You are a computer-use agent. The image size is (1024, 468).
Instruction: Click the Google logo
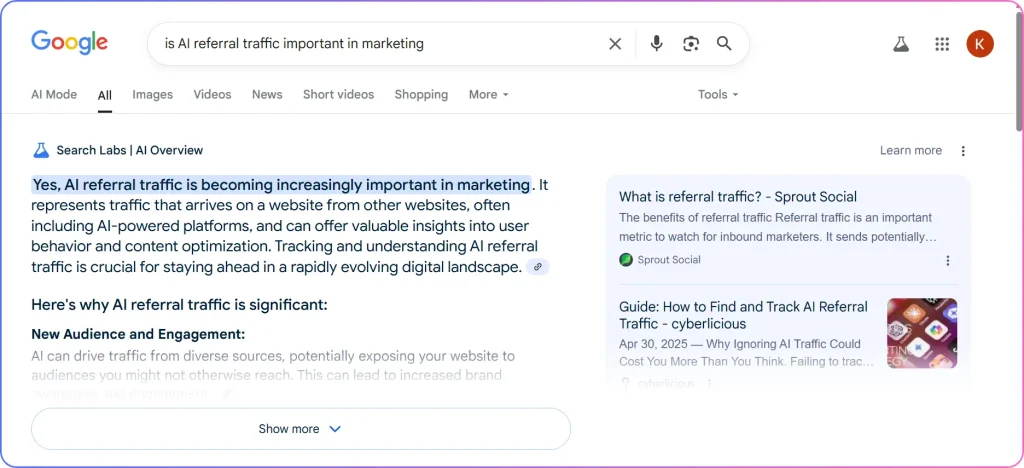(69, 42)
